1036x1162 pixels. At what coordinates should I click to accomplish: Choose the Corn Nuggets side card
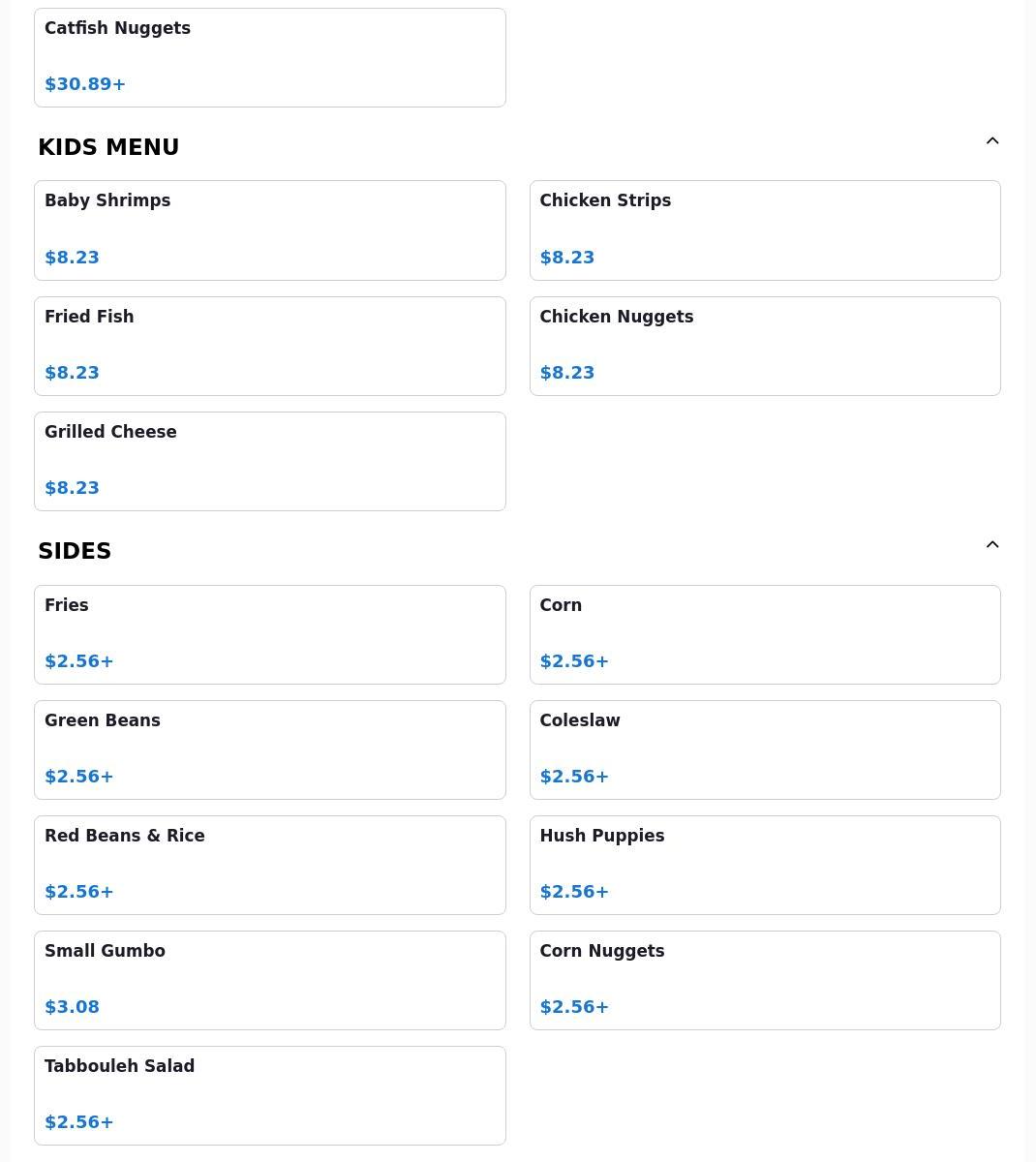tap(765, 980)
